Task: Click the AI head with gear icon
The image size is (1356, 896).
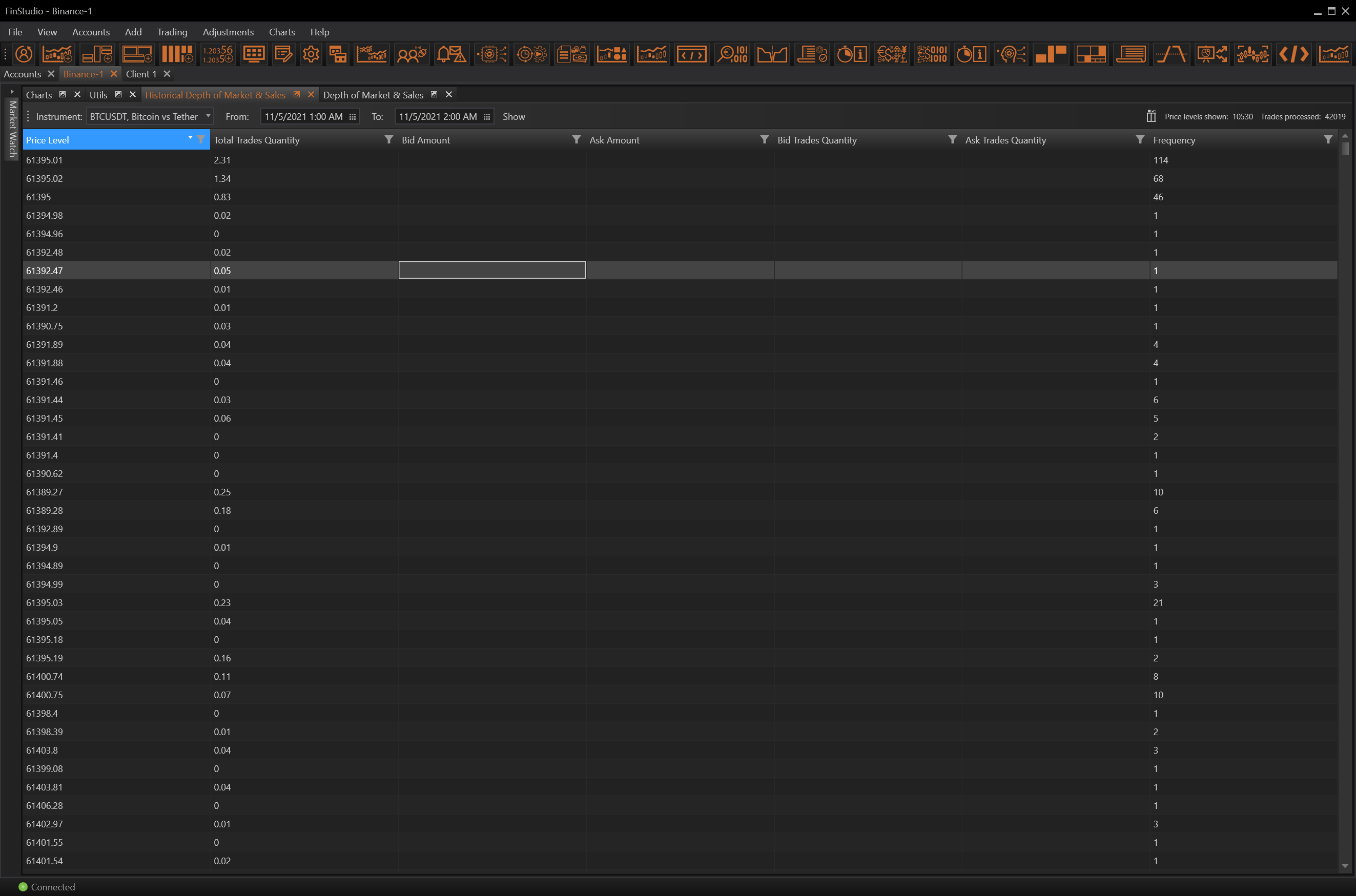Action: click(x=1011, y=54)
